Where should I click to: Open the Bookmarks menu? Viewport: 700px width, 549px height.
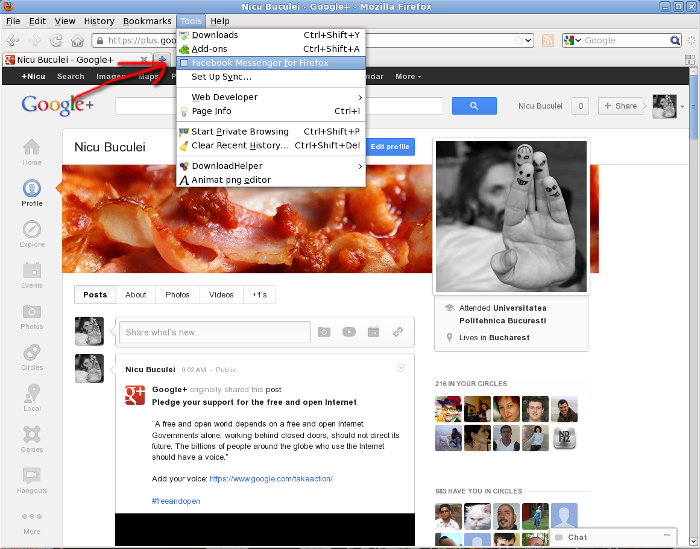(x=147, y=21)
